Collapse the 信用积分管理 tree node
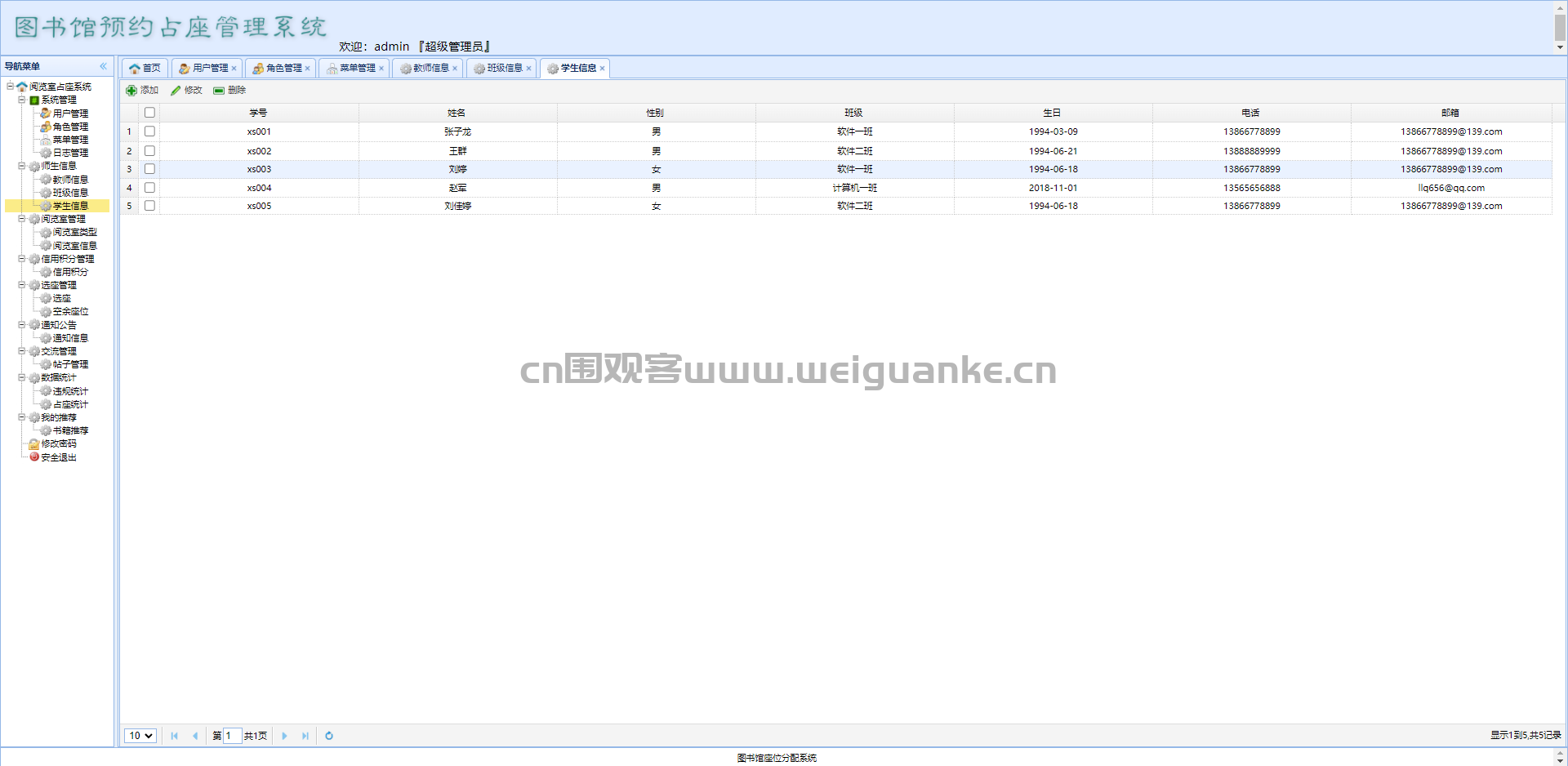The height and width of the screenshot is (766, 1568). [22, 259]
